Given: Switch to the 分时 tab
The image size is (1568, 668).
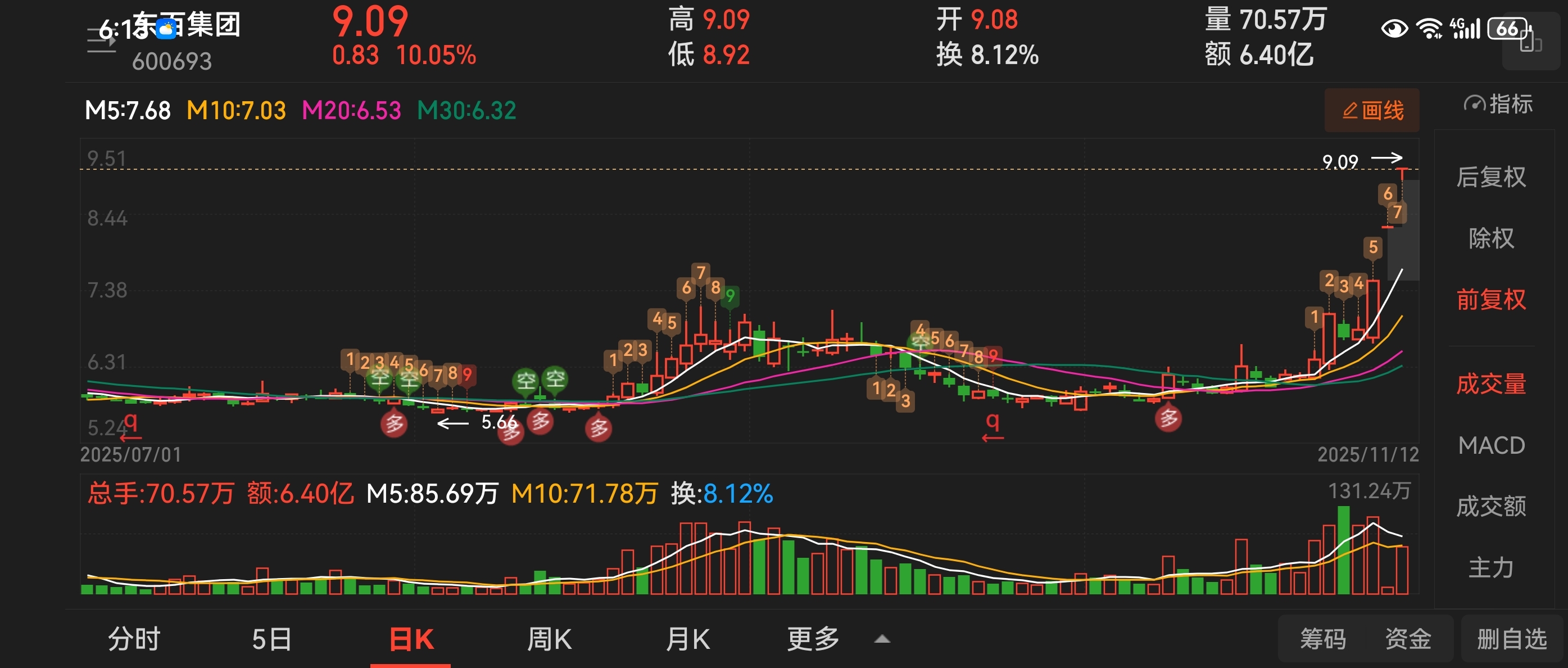Looking at the screenshot, I should 134,639.
